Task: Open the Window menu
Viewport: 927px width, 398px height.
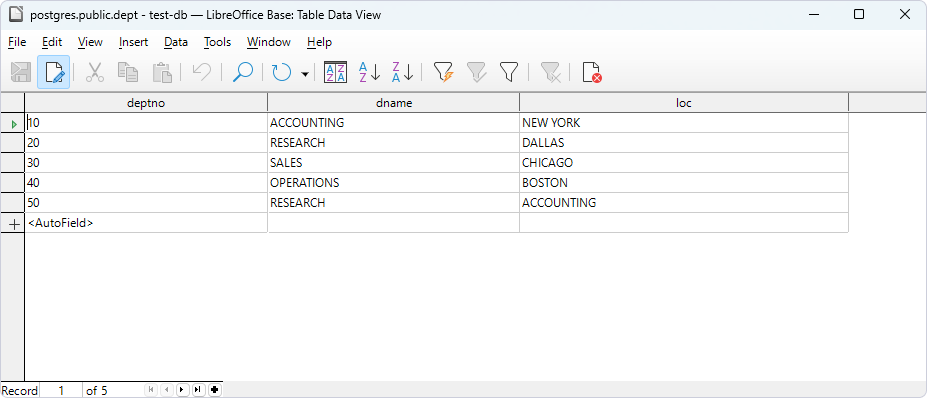Action: click(268, 42)
